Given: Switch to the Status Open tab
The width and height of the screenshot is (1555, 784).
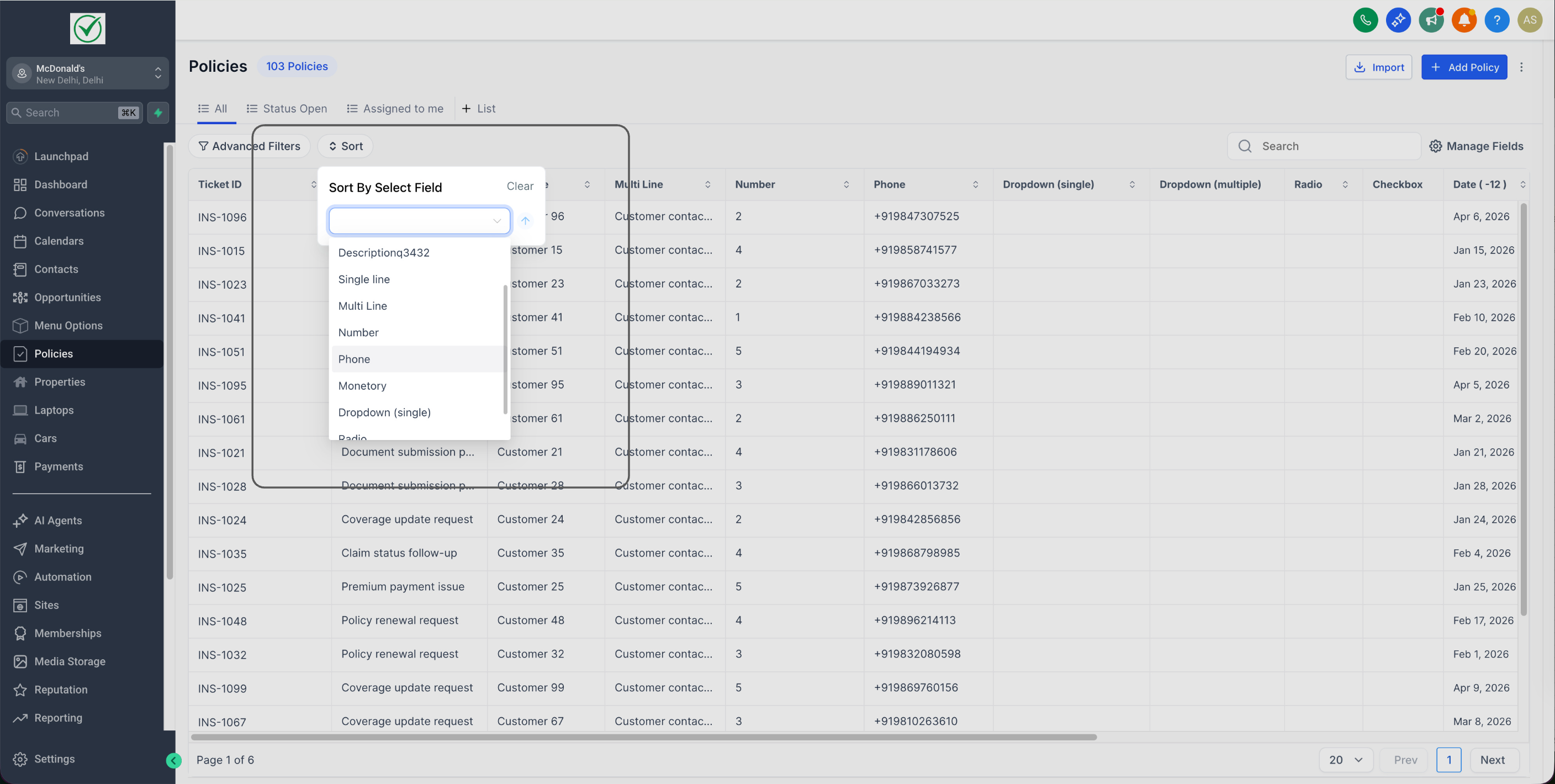Looking at the screenshot, I should (x=287, y=109).
